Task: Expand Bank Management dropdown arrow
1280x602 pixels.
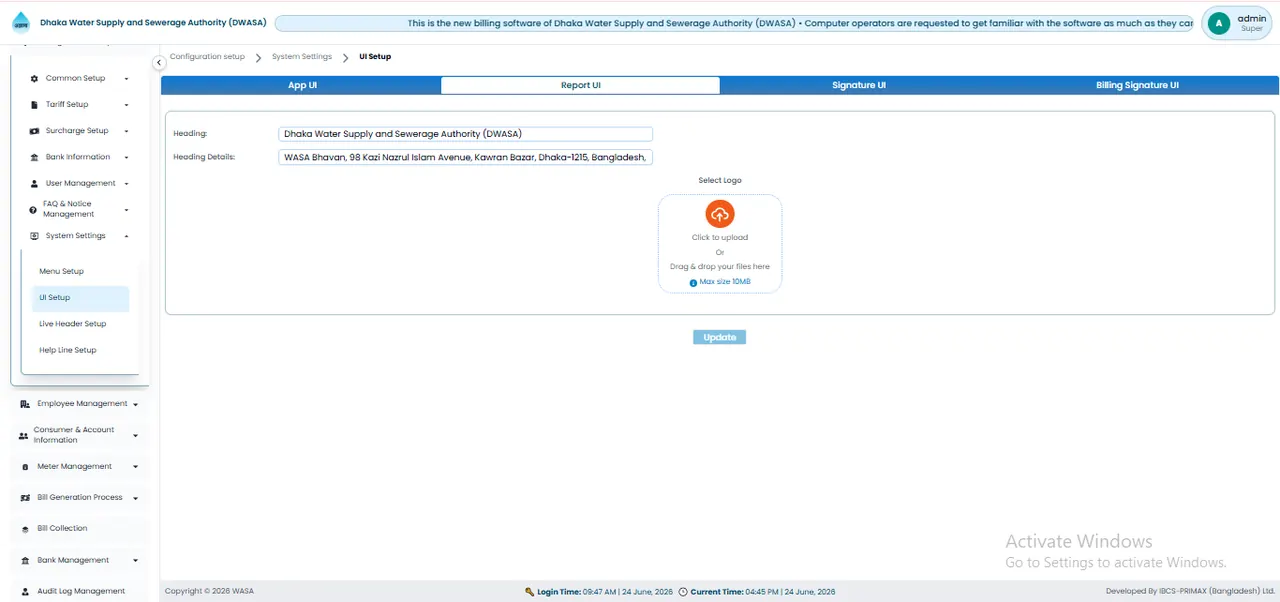Action: (x=135, y=561)
